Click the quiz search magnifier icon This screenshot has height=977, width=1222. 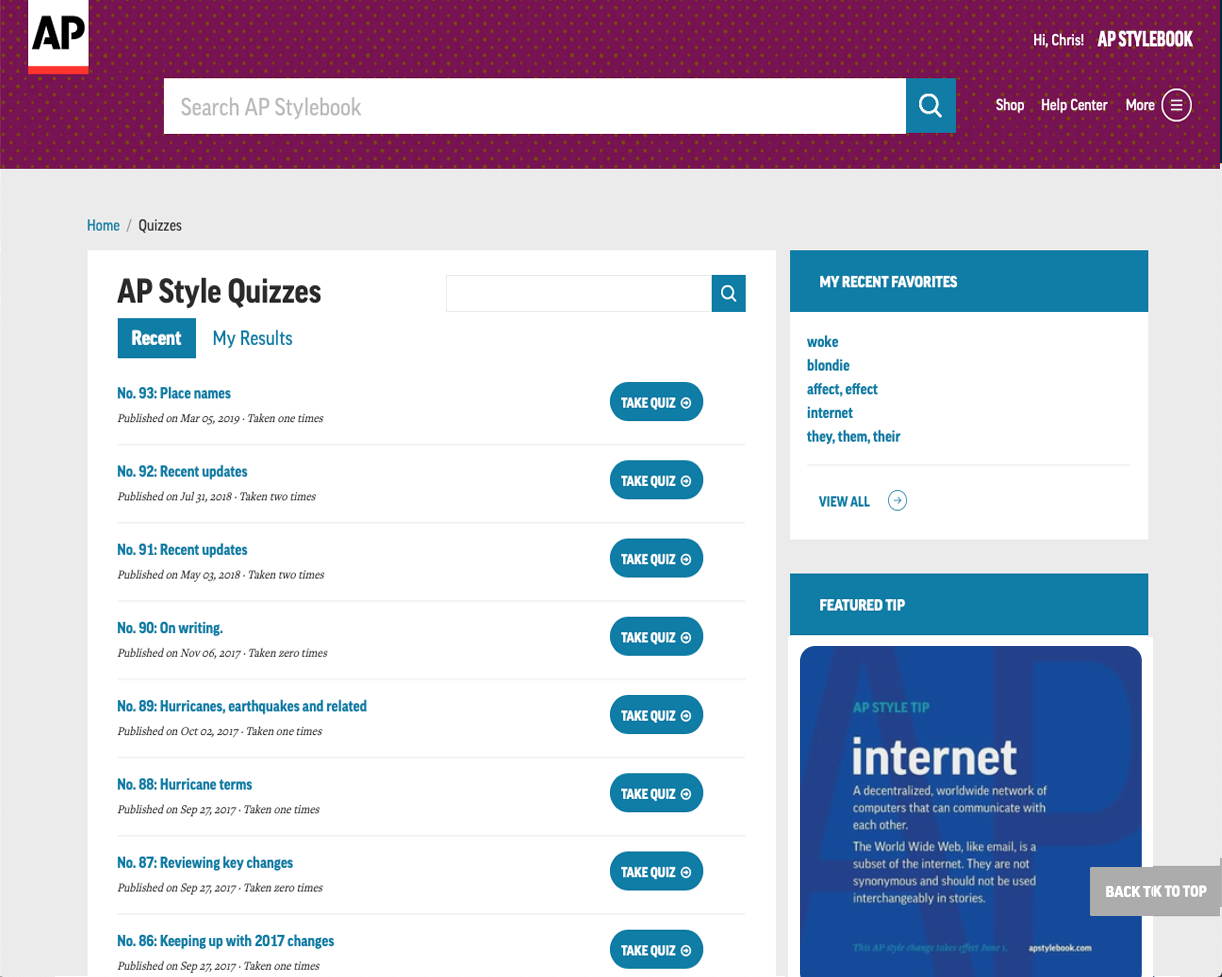729,293
